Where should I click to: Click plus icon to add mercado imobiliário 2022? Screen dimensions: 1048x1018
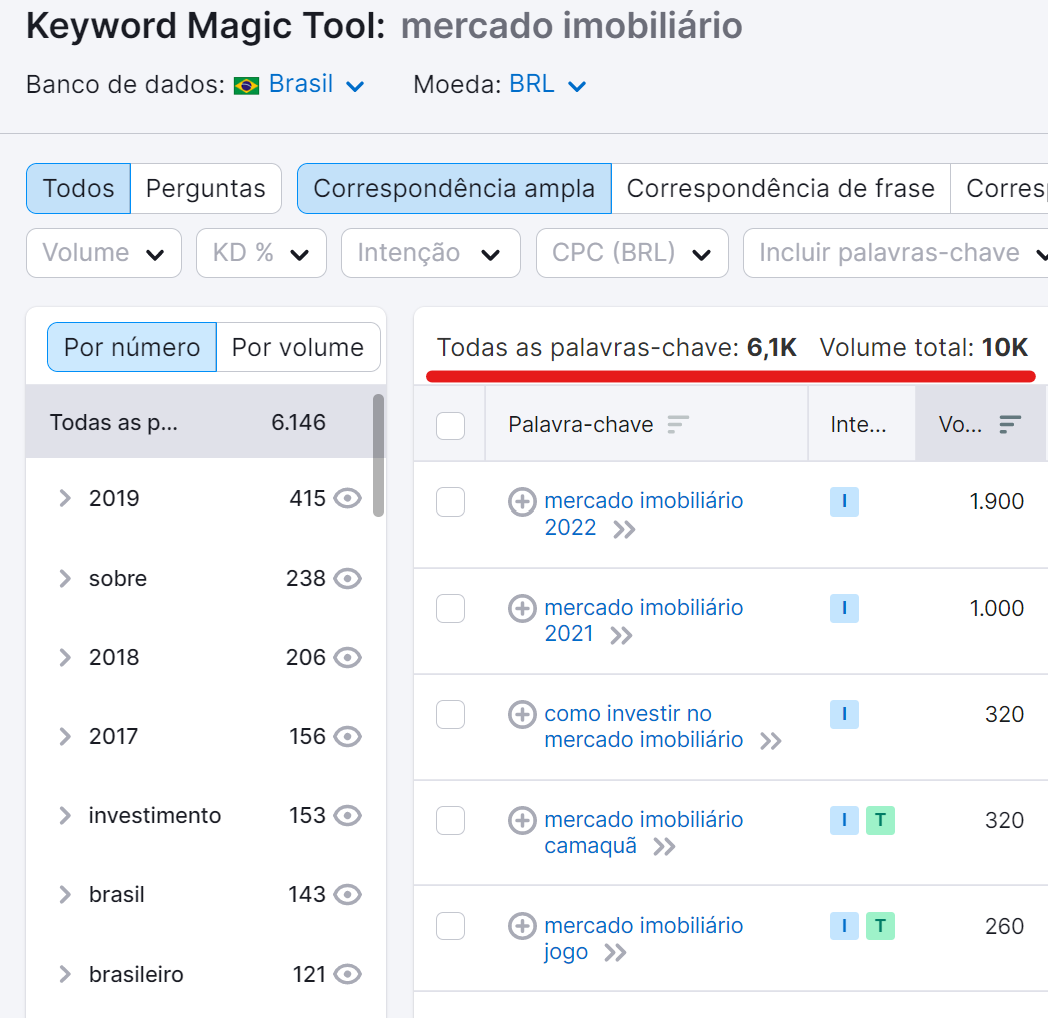522,502
